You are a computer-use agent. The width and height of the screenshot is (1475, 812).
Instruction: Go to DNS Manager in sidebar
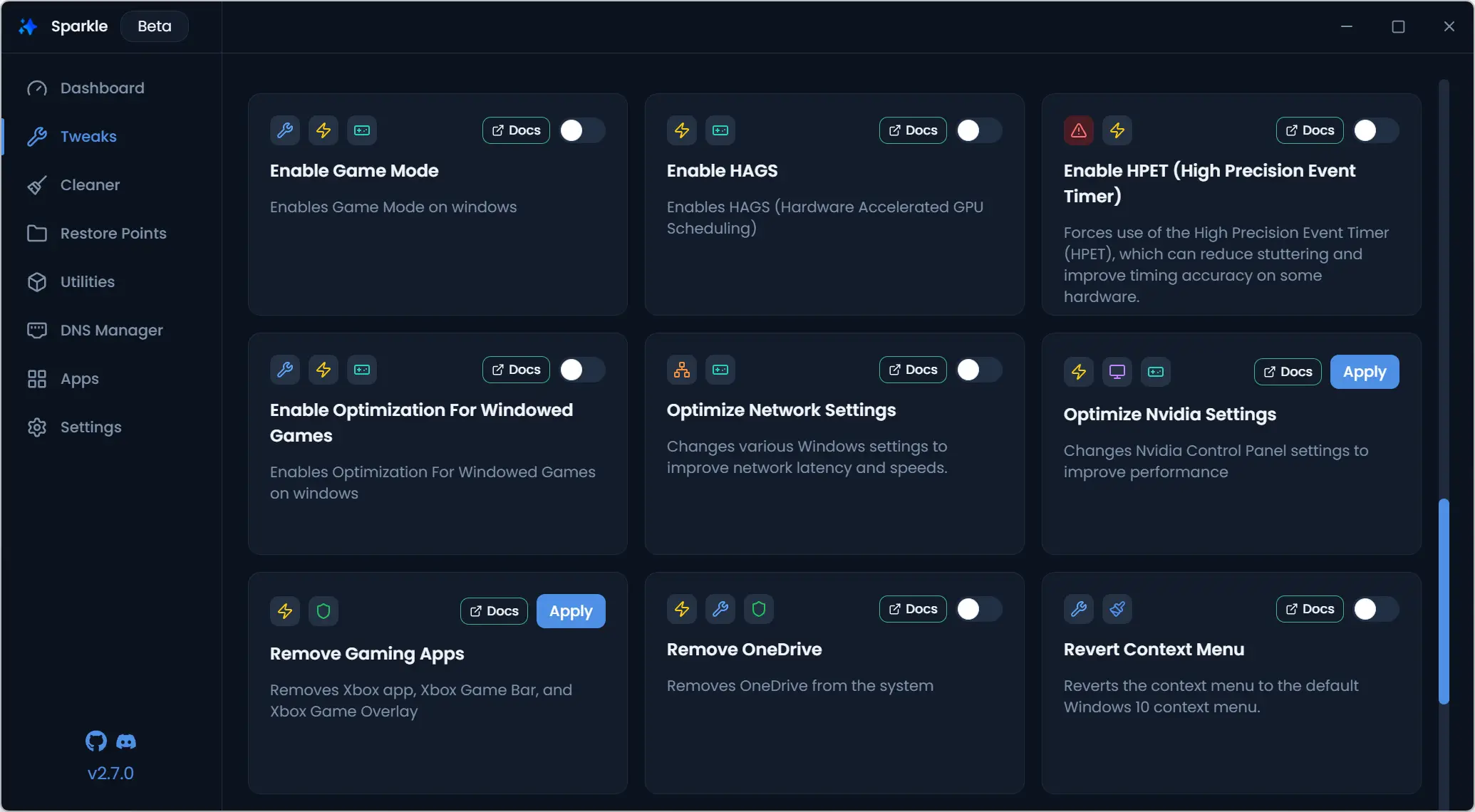(111, 330)
